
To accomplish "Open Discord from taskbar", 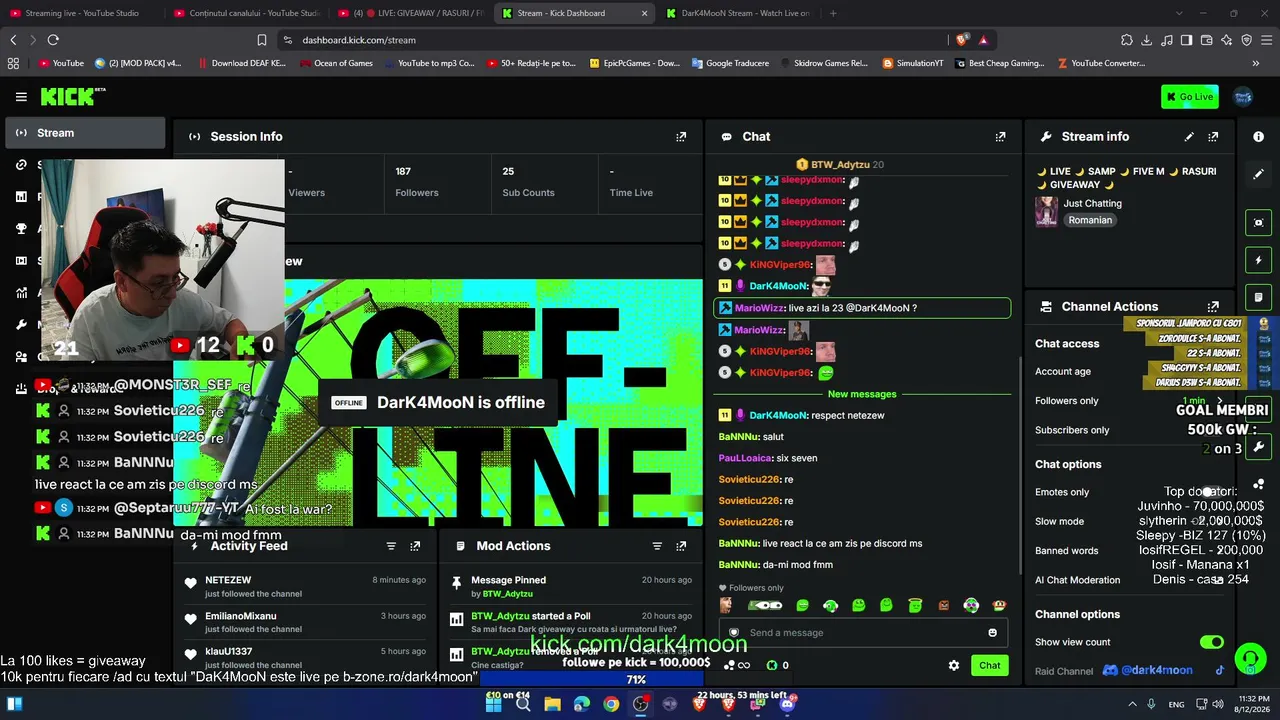I will click(x=787, y=704).
